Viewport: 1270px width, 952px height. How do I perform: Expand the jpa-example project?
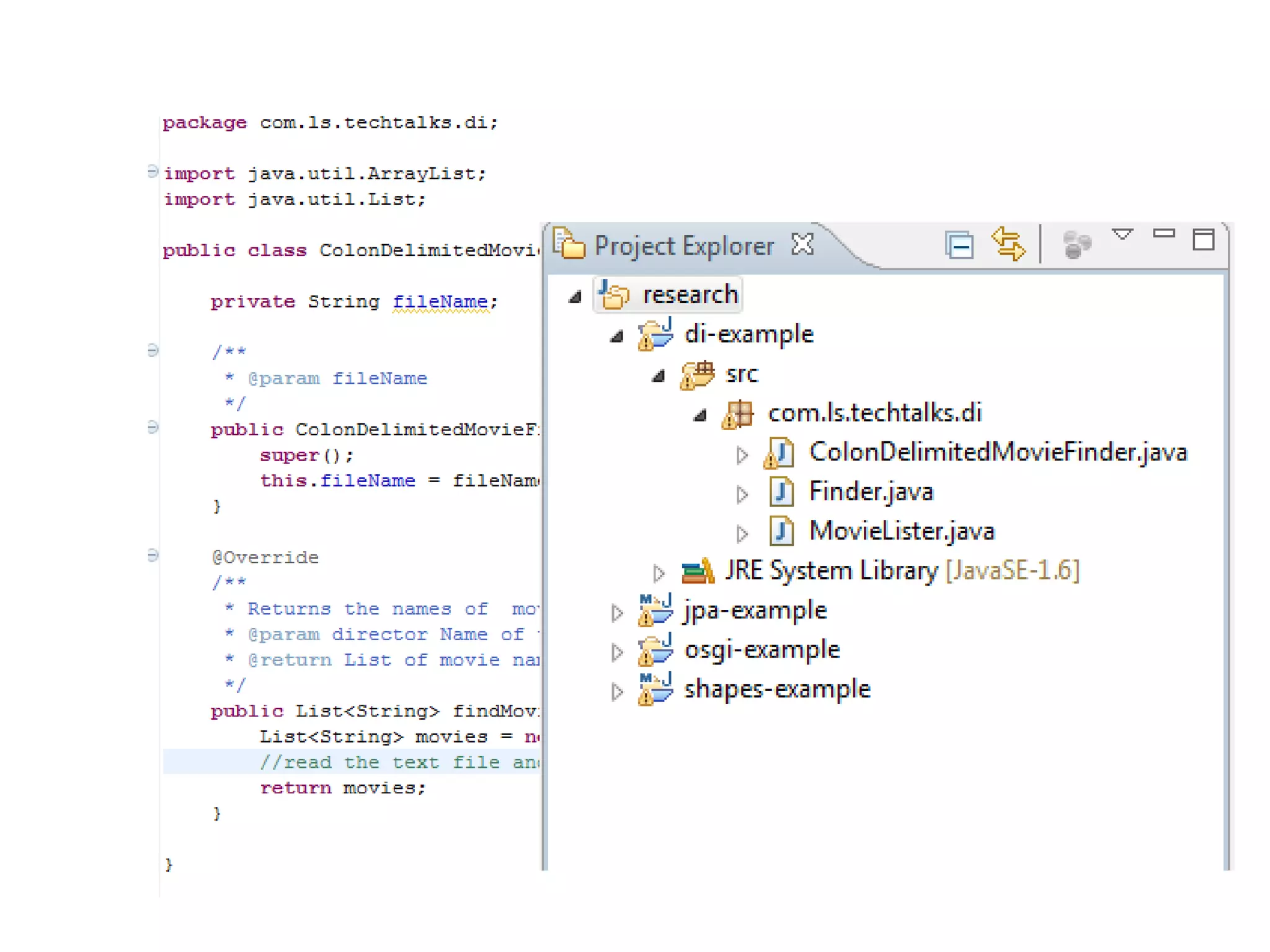(616, 612)
